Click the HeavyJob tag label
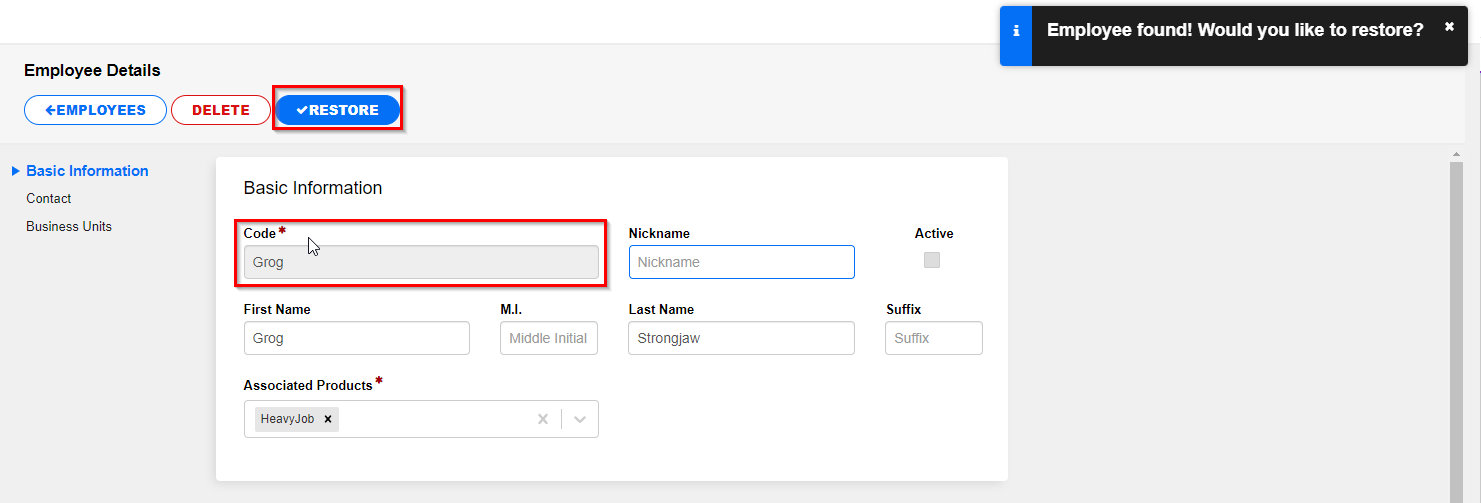Viewport: 1481px width, 503px height. [x=287, y=419]
